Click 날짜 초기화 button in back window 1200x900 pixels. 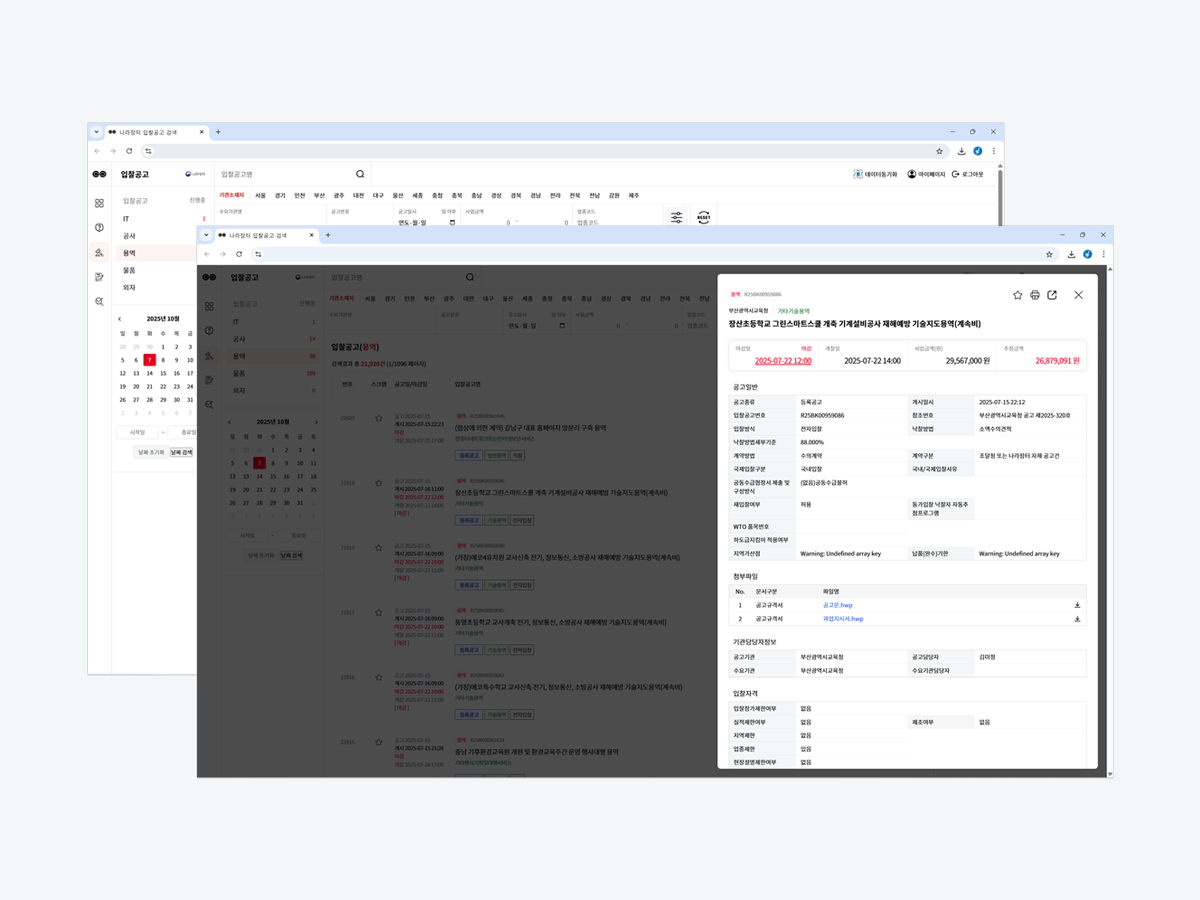[x=150, y=452]
